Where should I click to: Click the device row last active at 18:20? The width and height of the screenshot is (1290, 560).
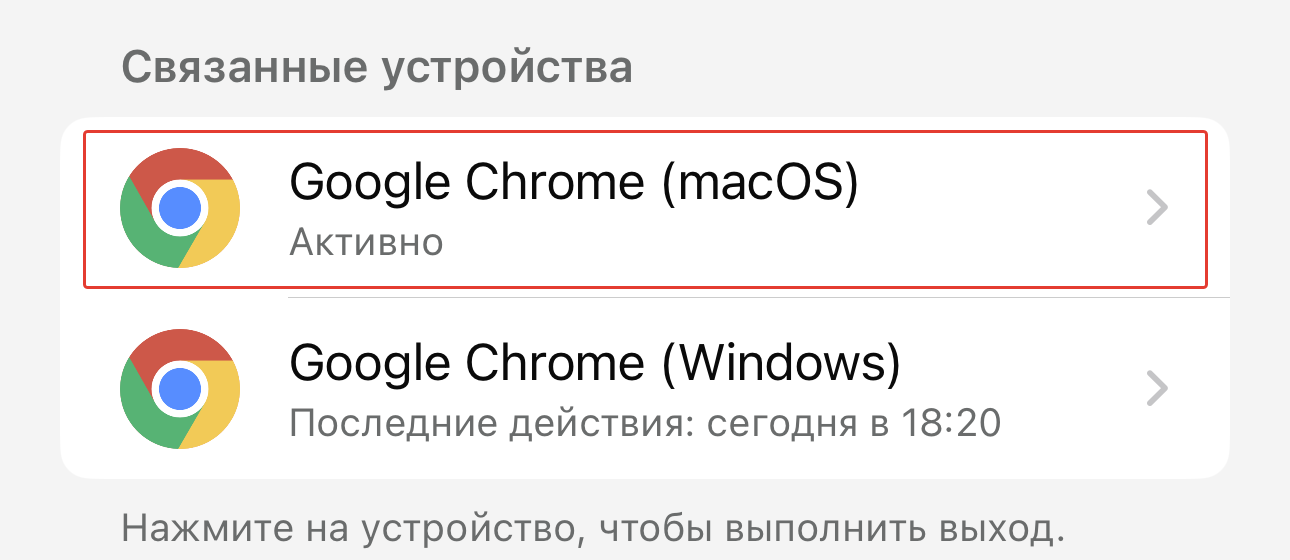point(645,388)
